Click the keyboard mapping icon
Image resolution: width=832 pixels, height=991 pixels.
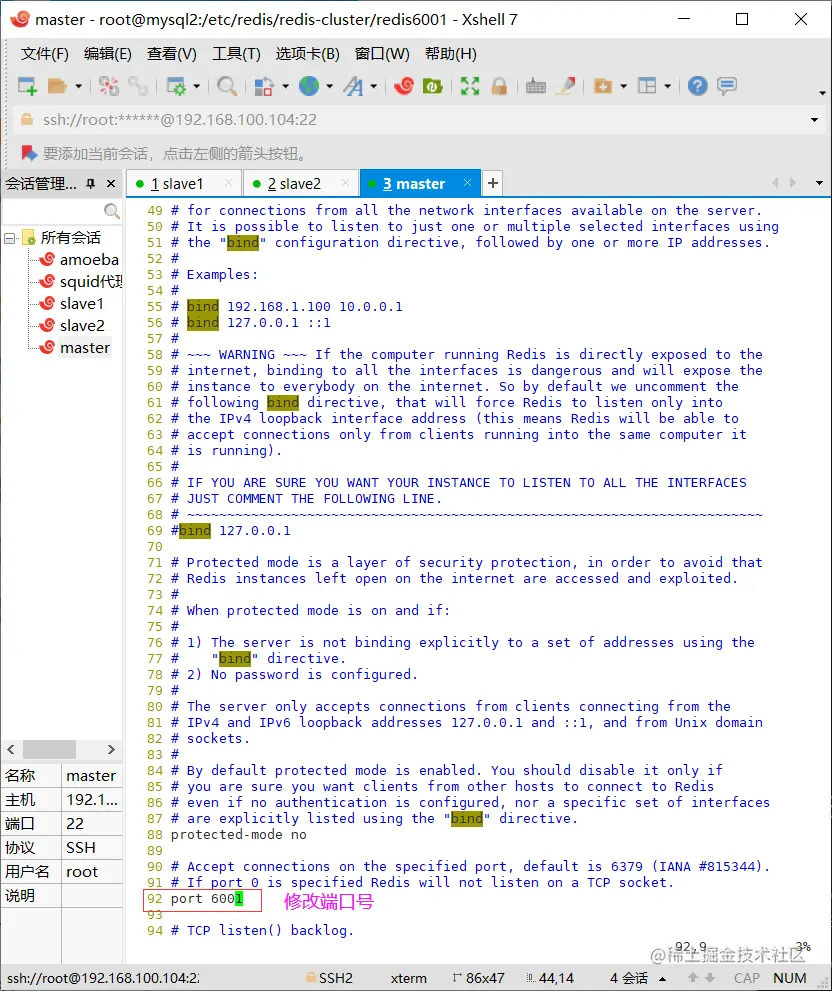pyautogui.click(x=535, y=86)
